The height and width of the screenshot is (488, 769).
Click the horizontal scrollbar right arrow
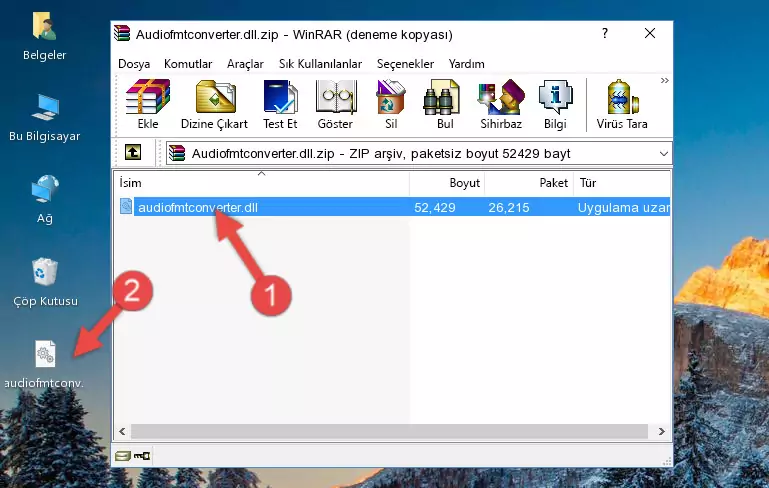pyautogui.click(x=661, y=432)
